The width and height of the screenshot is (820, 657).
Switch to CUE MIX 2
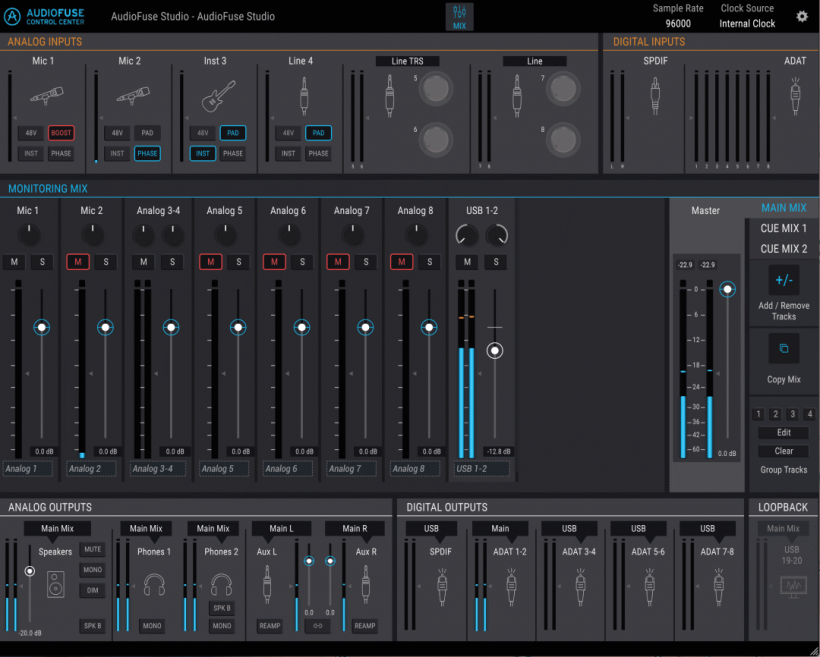[x=783, y=249]
